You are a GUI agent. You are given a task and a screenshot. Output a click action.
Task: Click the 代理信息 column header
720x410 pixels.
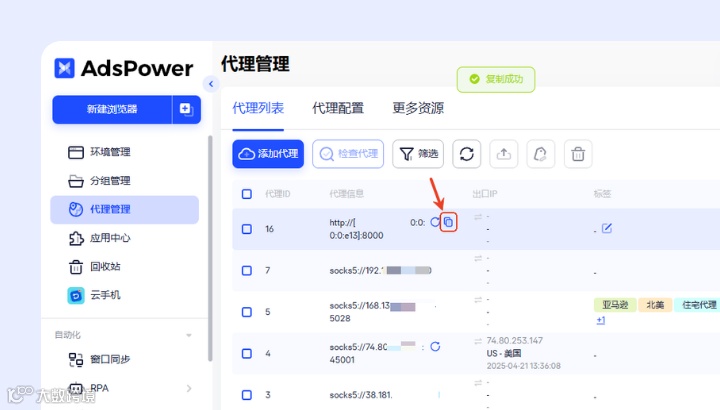tap(347, 194)
